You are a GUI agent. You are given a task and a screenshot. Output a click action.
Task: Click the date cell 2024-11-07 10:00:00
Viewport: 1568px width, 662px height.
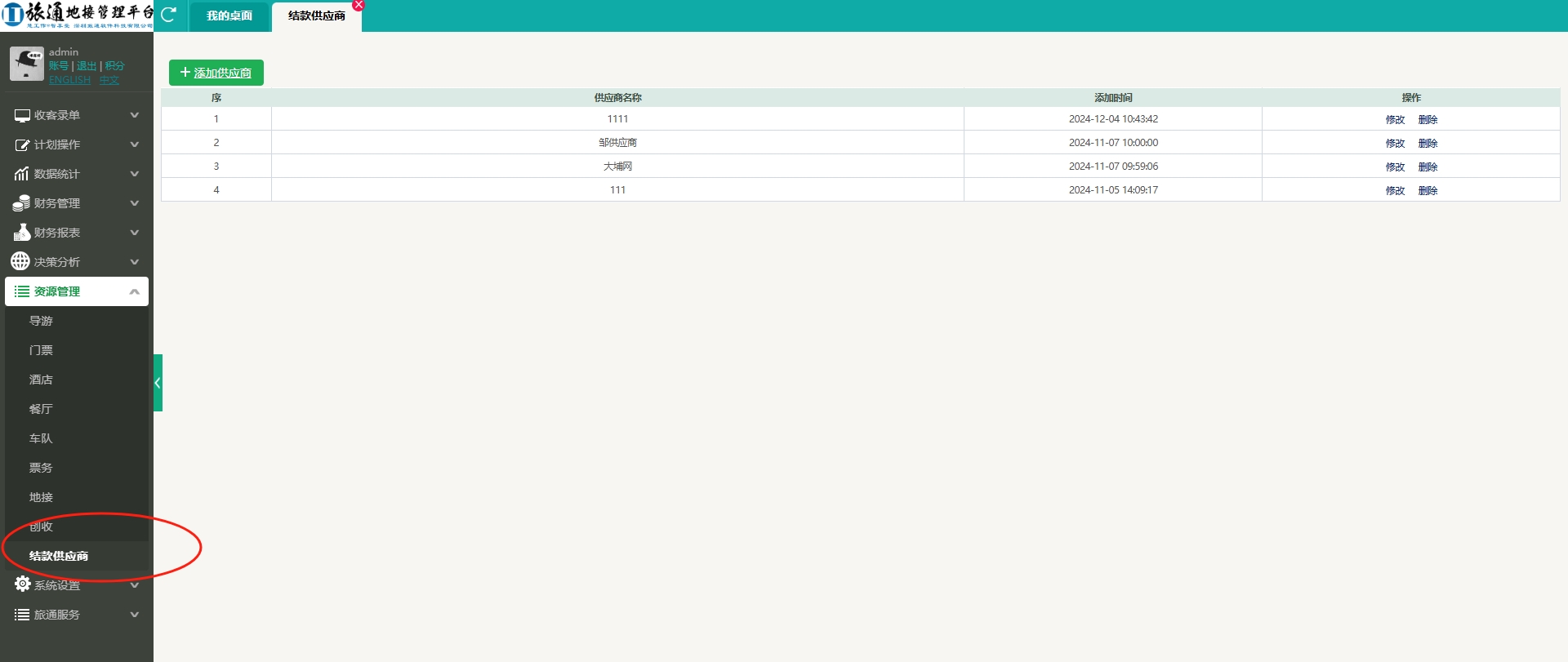pyautogui.click(x=1113, y=143)
